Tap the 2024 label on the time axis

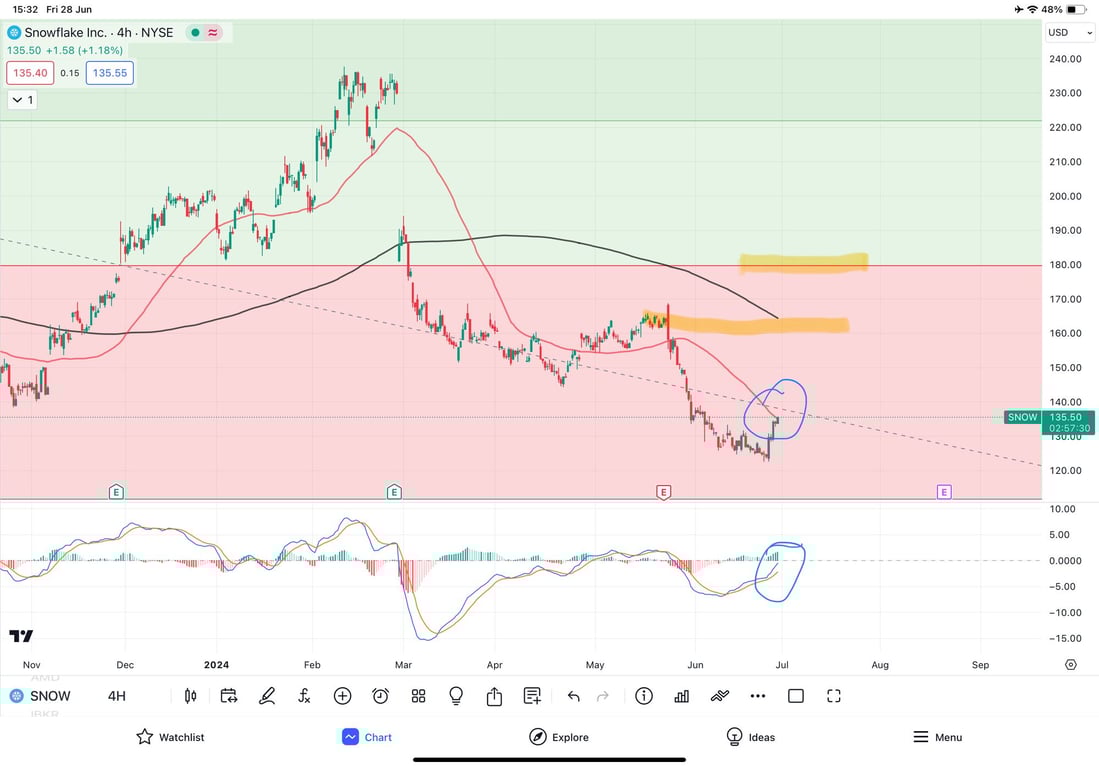coord(216,664)
